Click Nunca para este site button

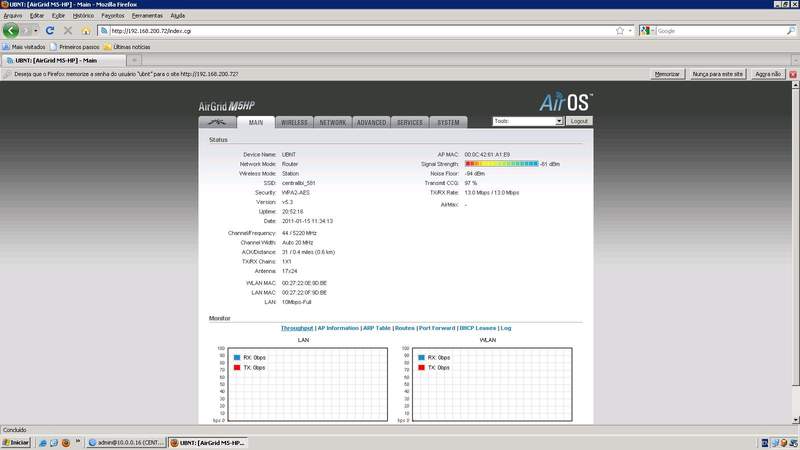717,74
